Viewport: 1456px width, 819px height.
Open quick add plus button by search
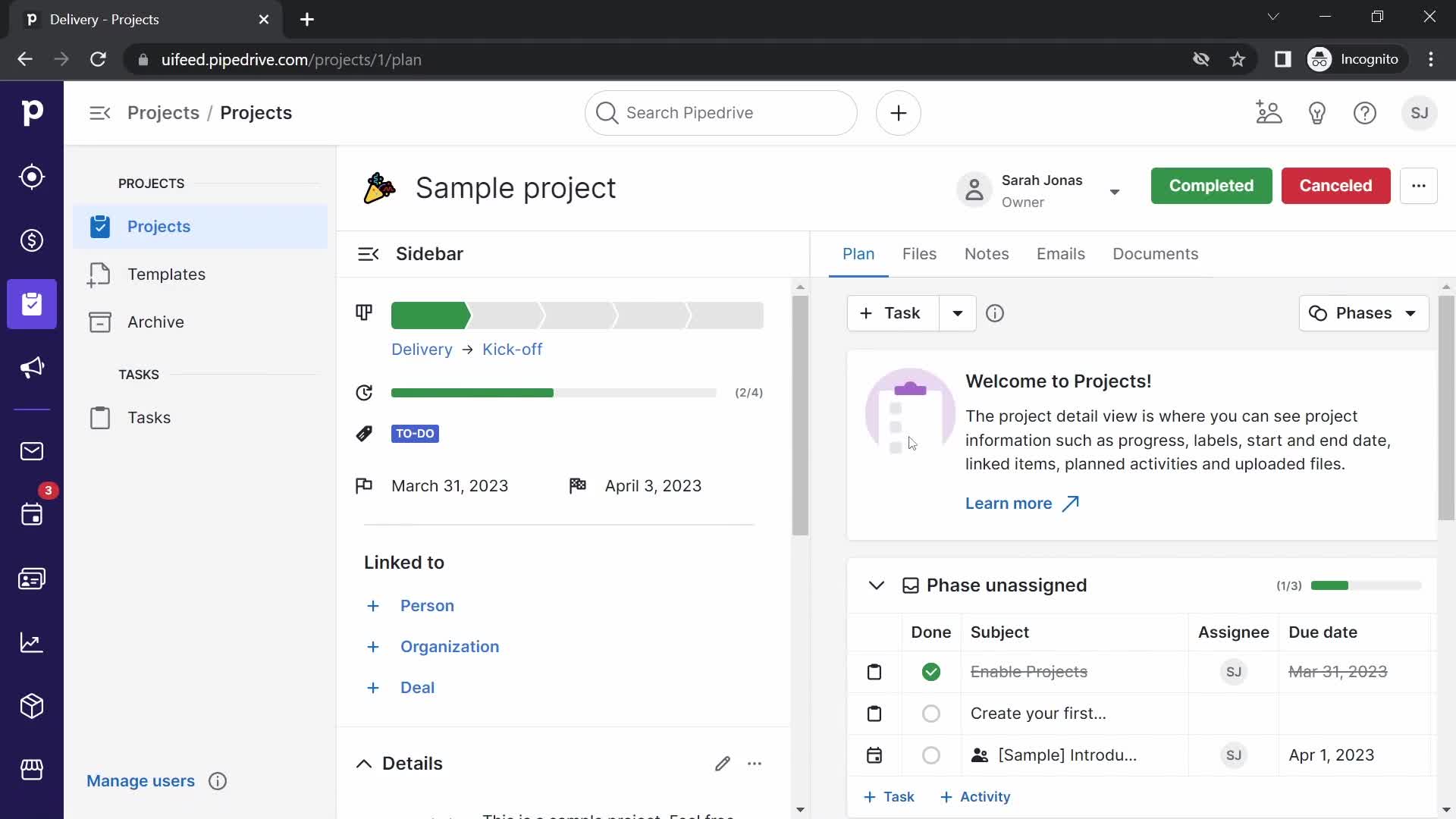[x=899, y=113]
